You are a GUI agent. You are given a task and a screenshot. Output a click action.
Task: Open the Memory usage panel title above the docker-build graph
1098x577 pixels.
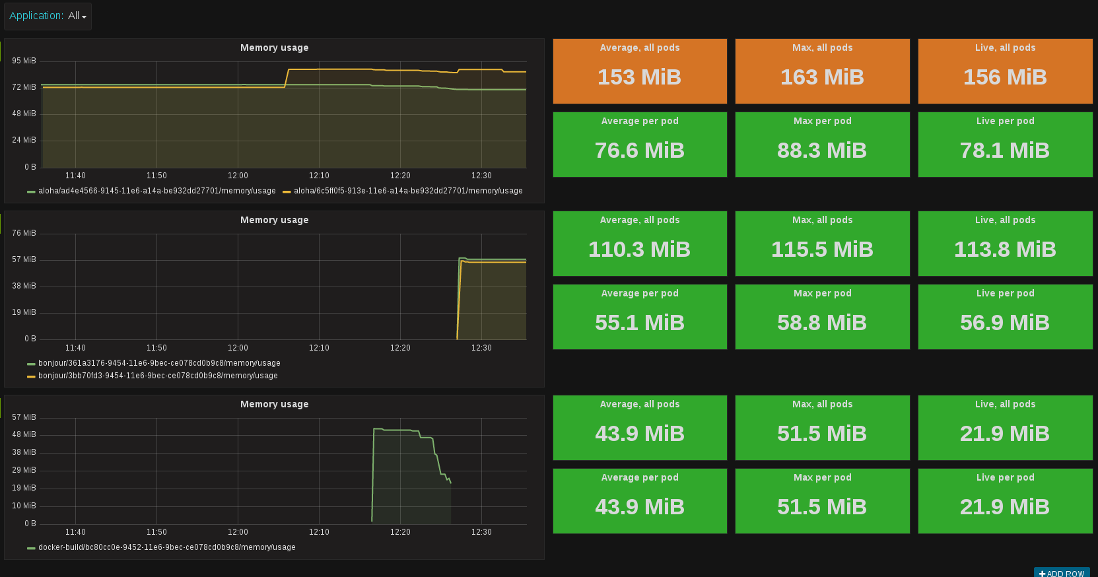(x=274, y=404)
